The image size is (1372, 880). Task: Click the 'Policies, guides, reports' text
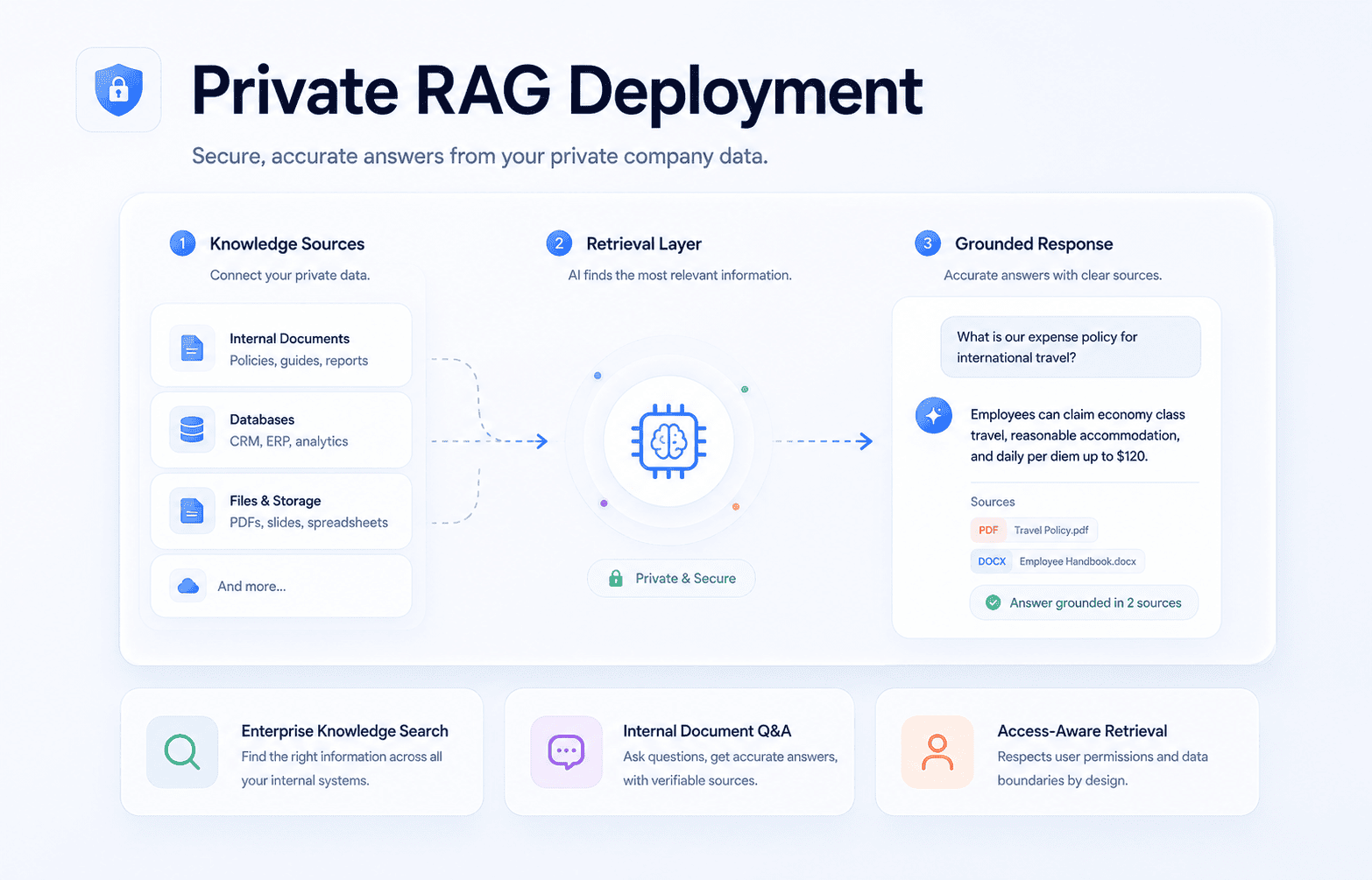pos(299,360)
